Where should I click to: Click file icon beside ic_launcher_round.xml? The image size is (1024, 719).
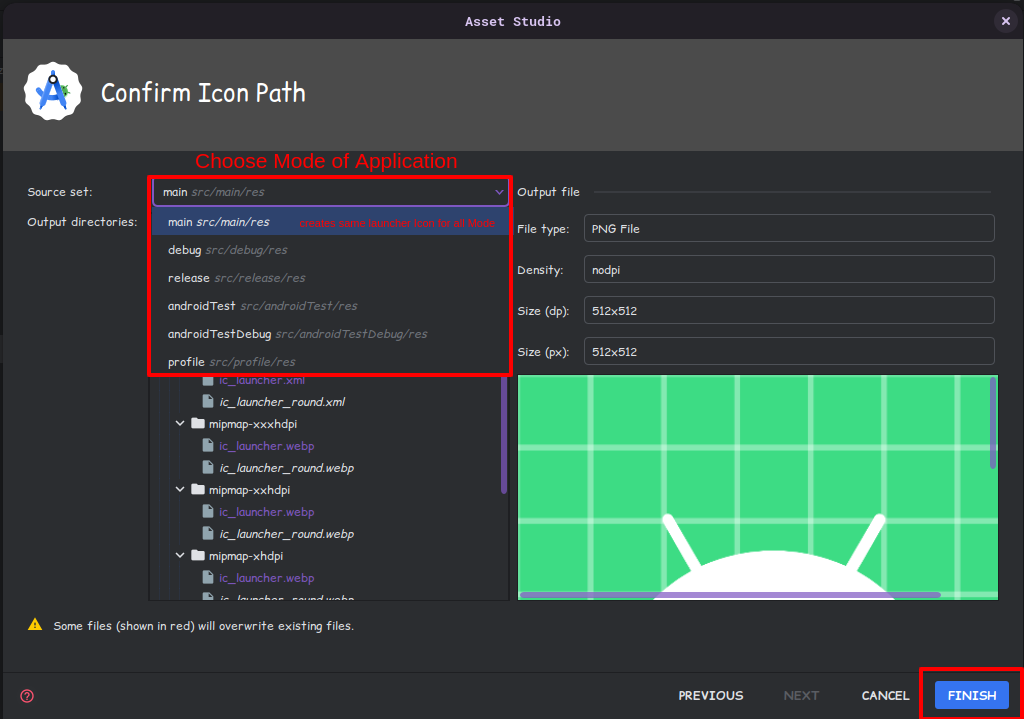pyautogui.click(x=208, y=402)
